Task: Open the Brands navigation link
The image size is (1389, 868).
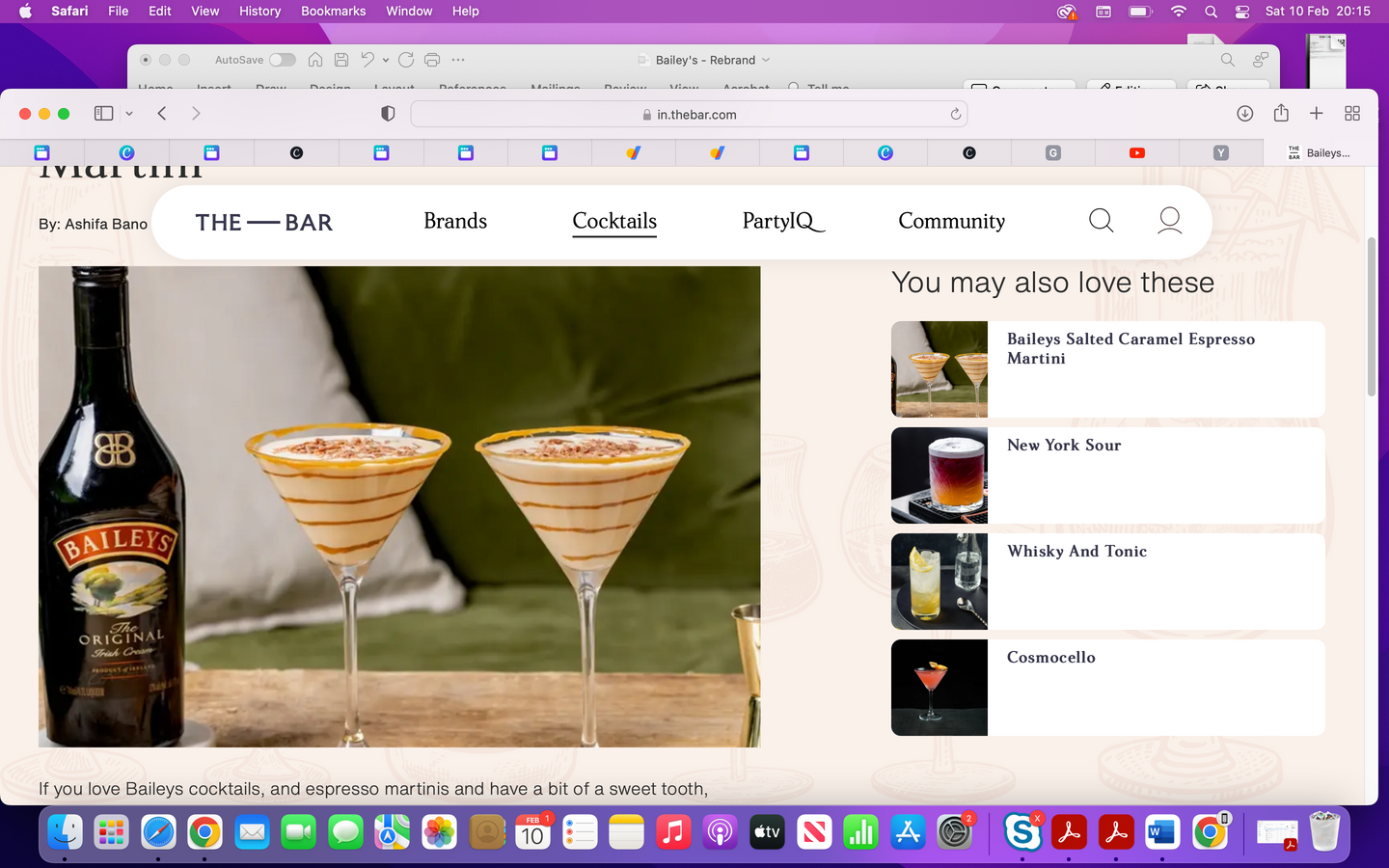Action: [455, 221]
